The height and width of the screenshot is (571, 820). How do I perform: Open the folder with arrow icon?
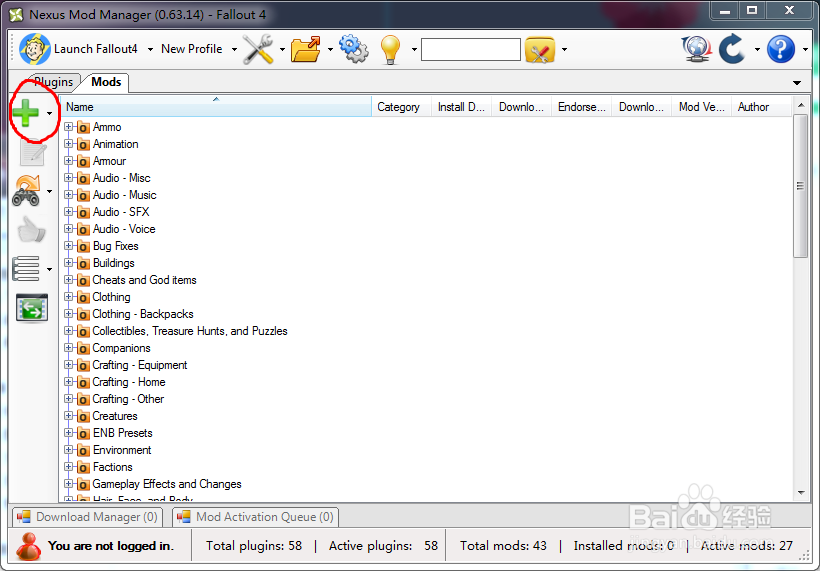306,49
